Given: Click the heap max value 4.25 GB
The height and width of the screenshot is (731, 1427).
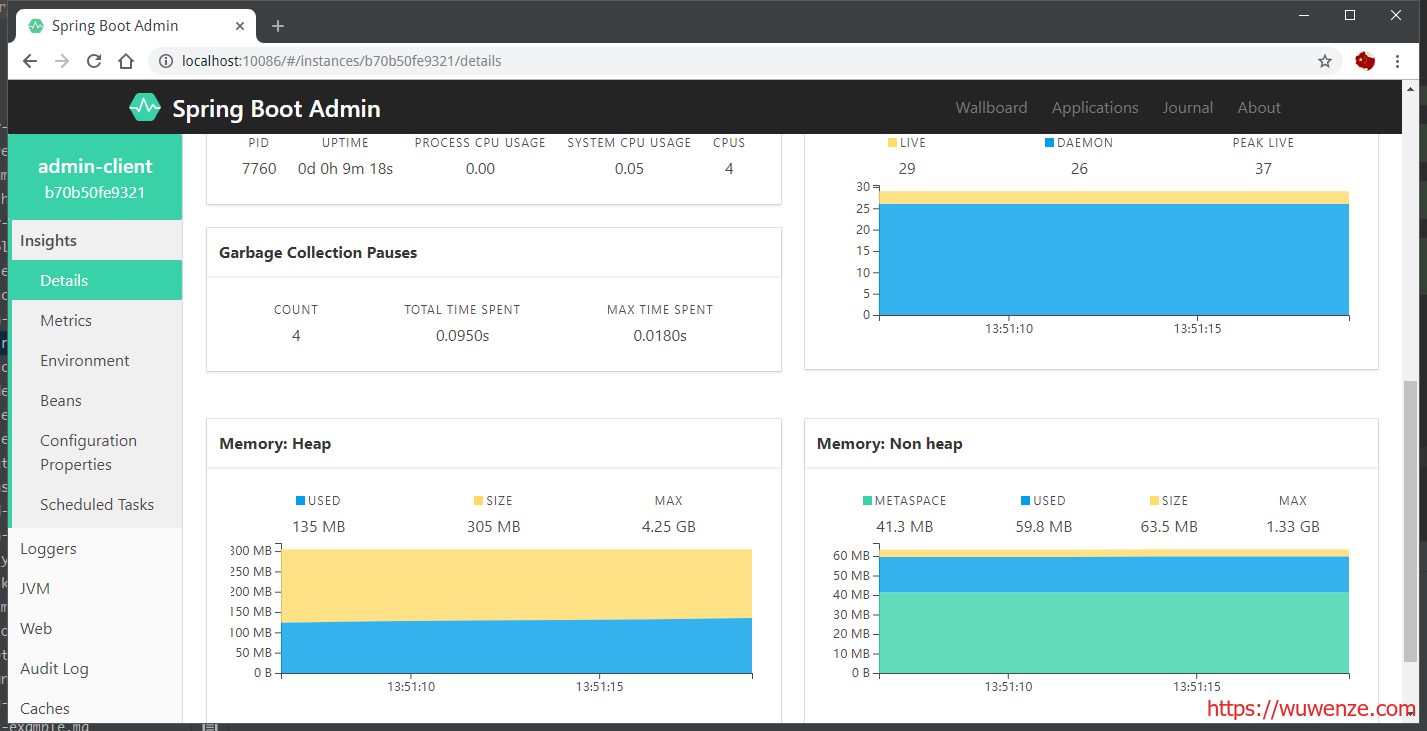Looking at the screenshot, I should click(668, 526).
